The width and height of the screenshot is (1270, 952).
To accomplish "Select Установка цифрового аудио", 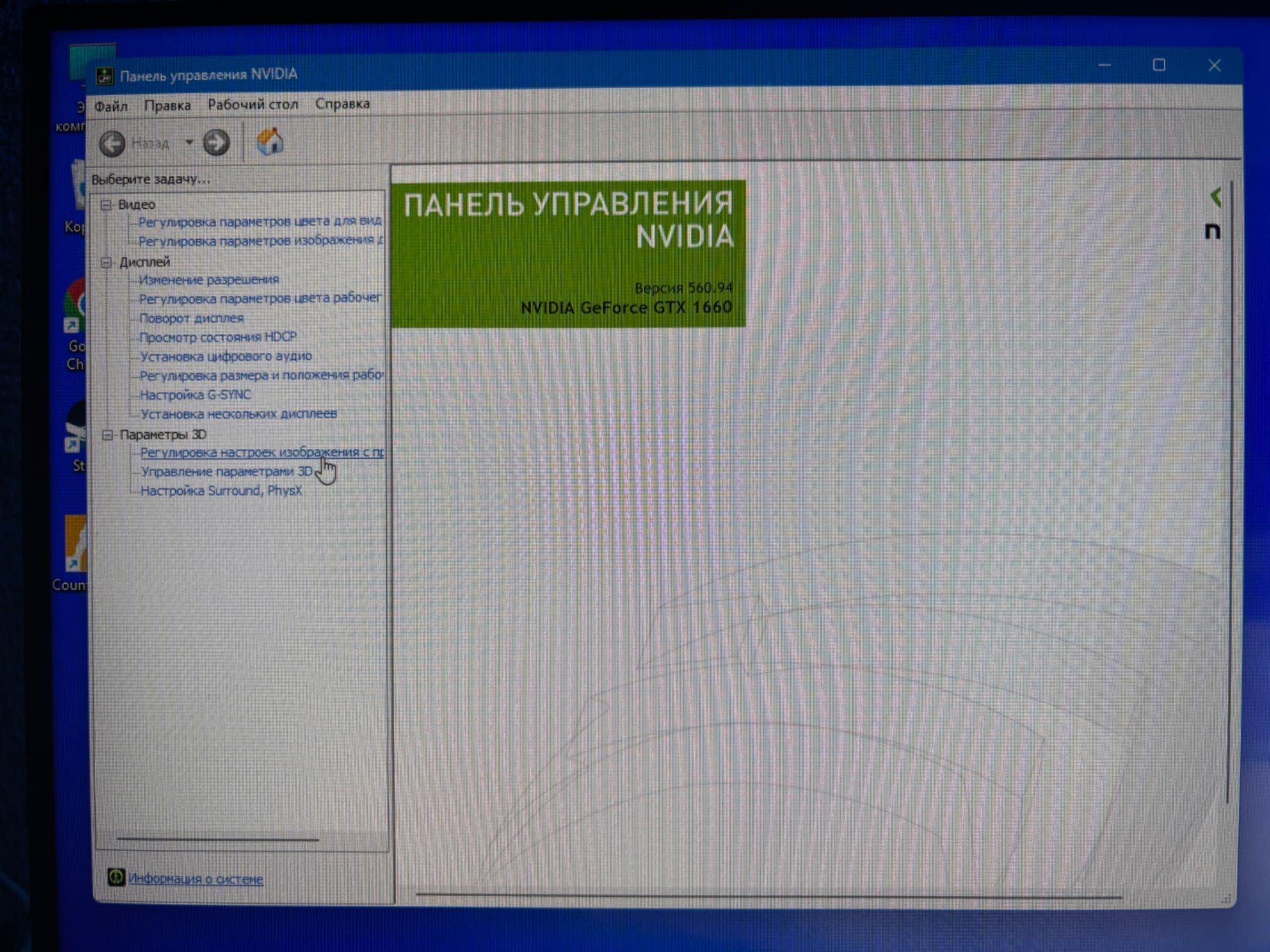I will tap(226, 356).
